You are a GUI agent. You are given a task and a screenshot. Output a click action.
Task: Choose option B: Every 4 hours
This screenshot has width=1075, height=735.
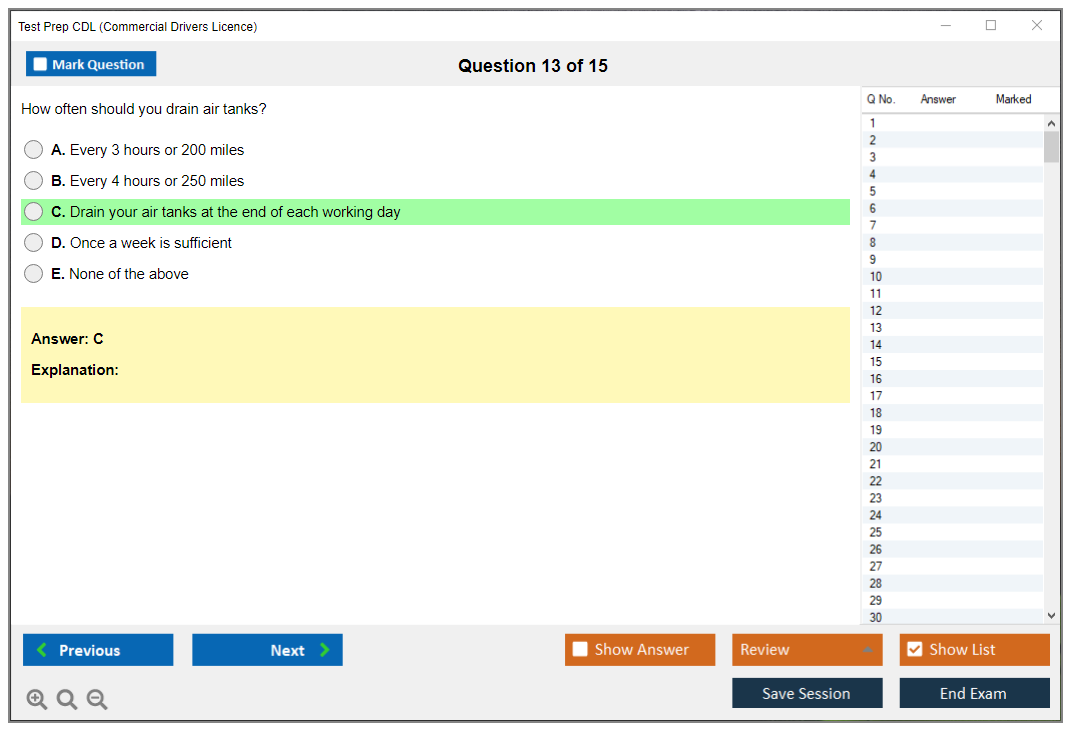(34, 181)
